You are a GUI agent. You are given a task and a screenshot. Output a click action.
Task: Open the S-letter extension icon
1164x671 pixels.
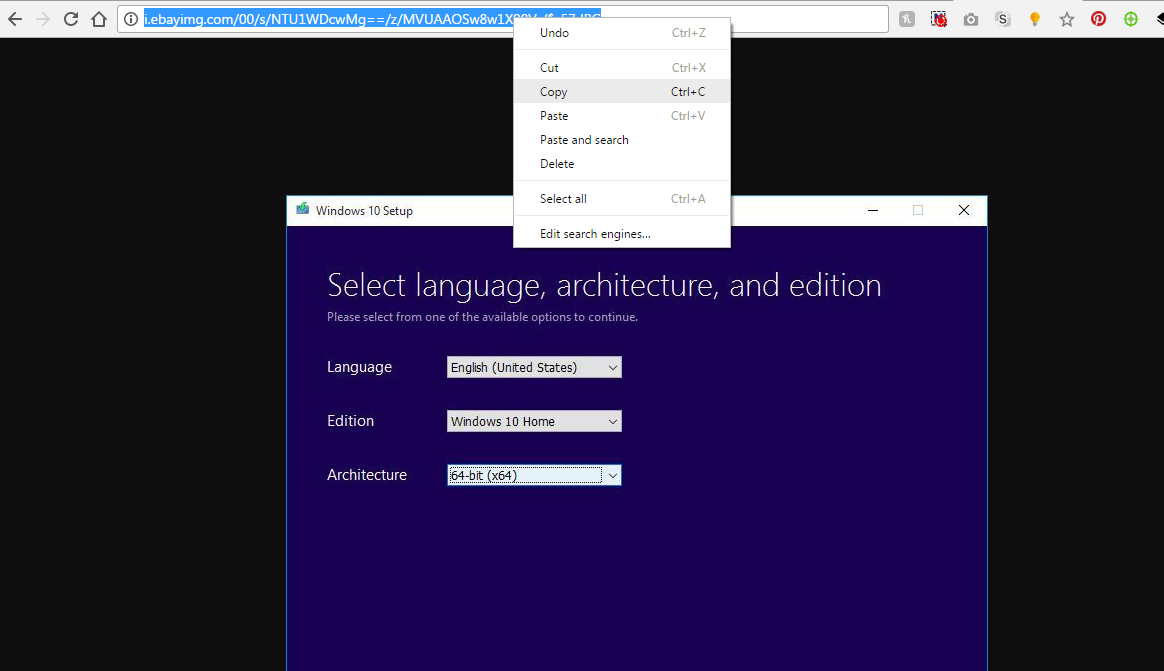pos(1002,19)
